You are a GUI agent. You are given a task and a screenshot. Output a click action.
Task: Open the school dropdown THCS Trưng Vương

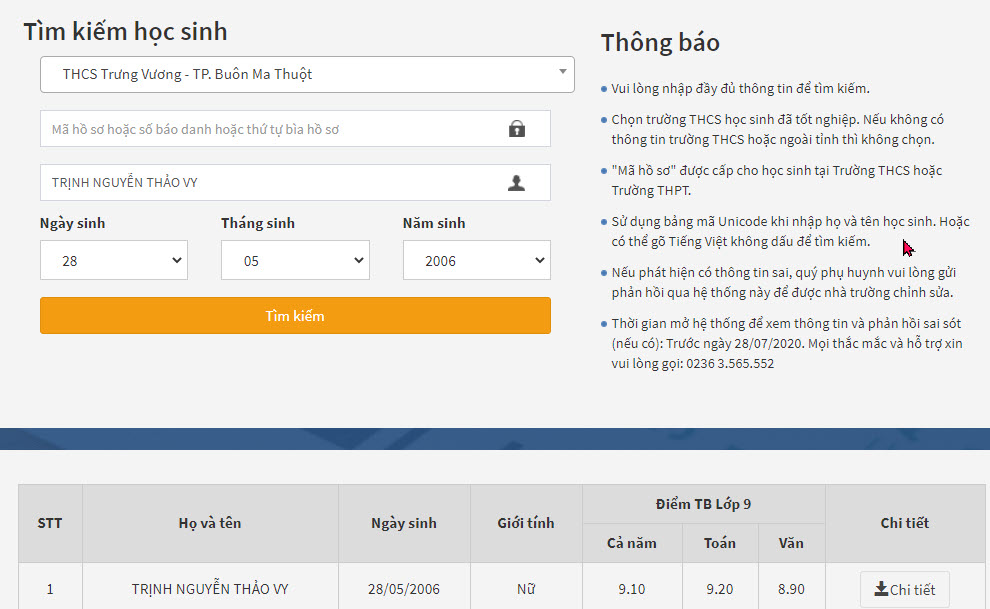click(307, 74)
